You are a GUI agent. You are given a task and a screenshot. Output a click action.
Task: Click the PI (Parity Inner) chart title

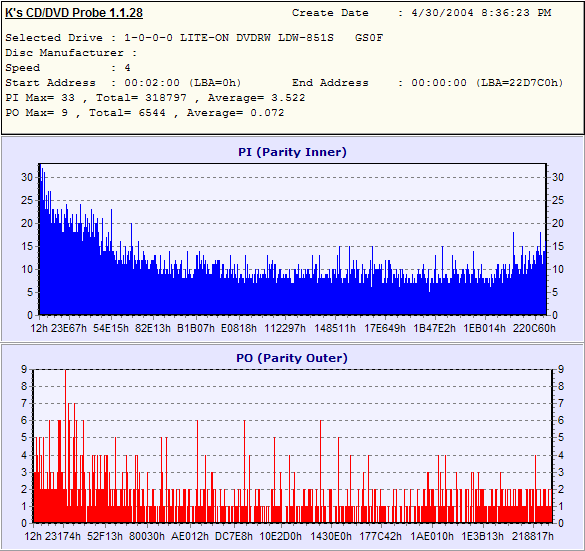[292, 152]
